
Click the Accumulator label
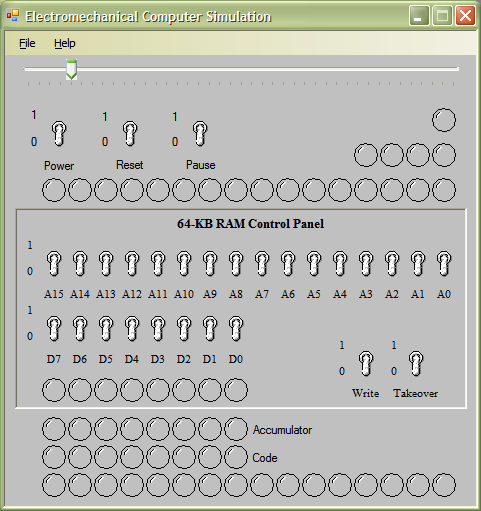point(282,430)
